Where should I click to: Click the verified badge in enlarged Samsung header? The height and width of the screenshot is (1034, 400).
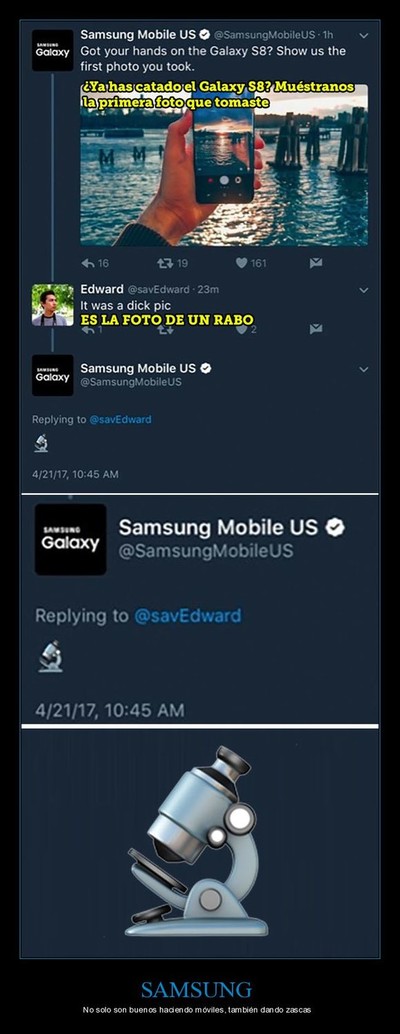click(336, 528)
